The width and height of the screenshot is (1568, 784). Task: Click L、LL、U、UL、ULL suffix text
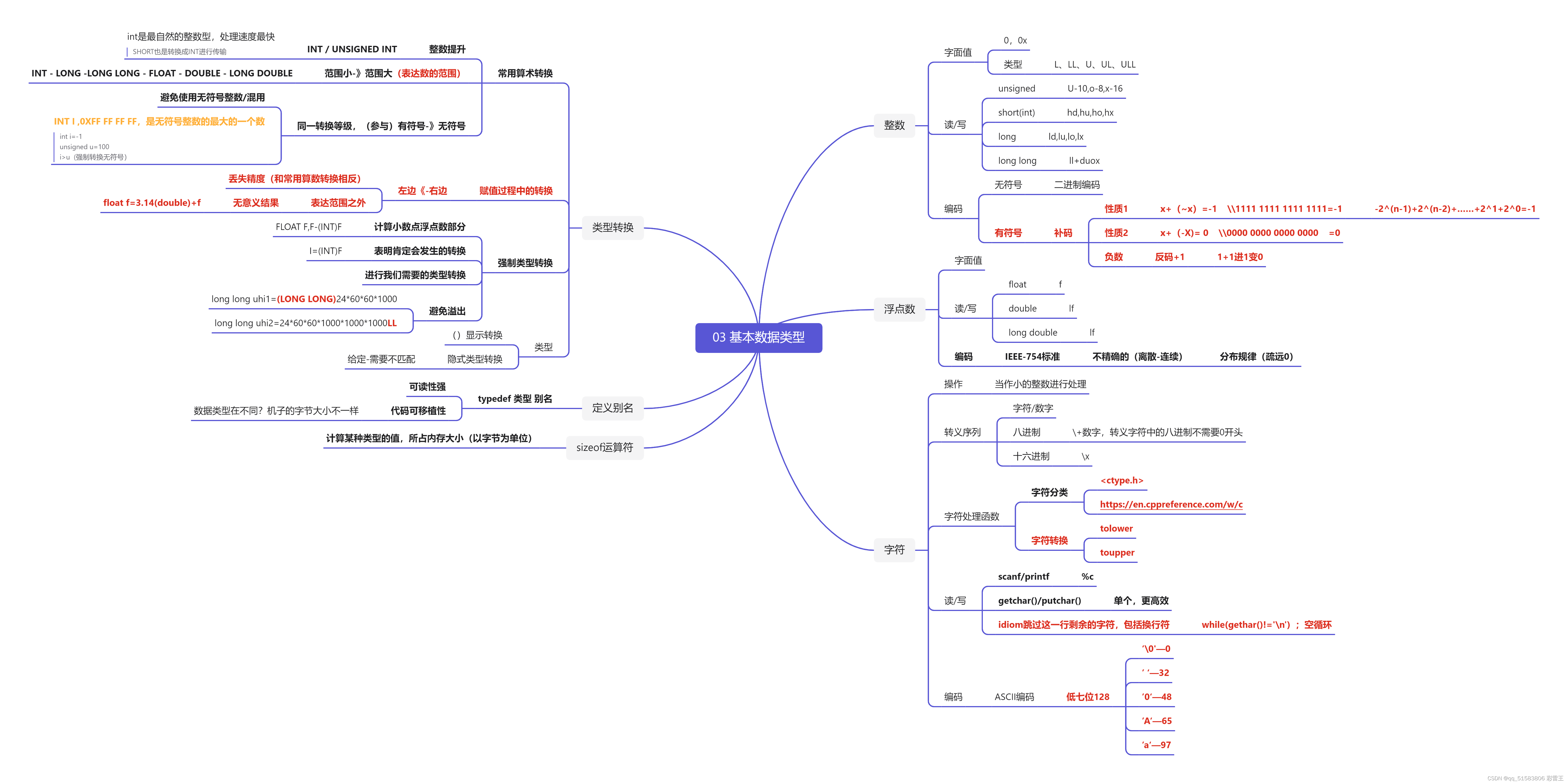coord(1094,64)
